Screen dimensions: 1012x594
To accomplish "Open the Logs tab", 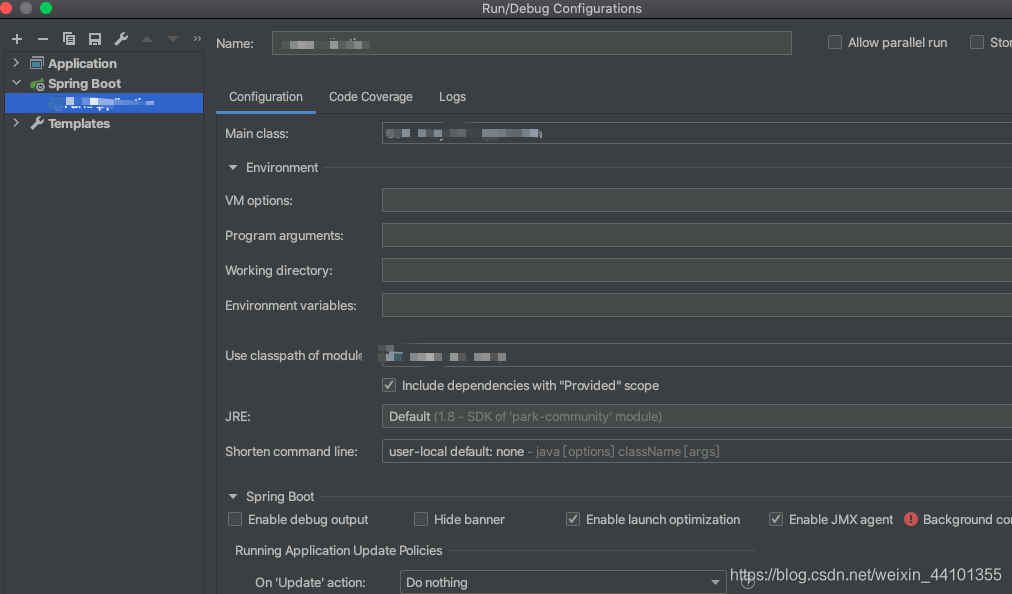I will [x=452, y=97].
